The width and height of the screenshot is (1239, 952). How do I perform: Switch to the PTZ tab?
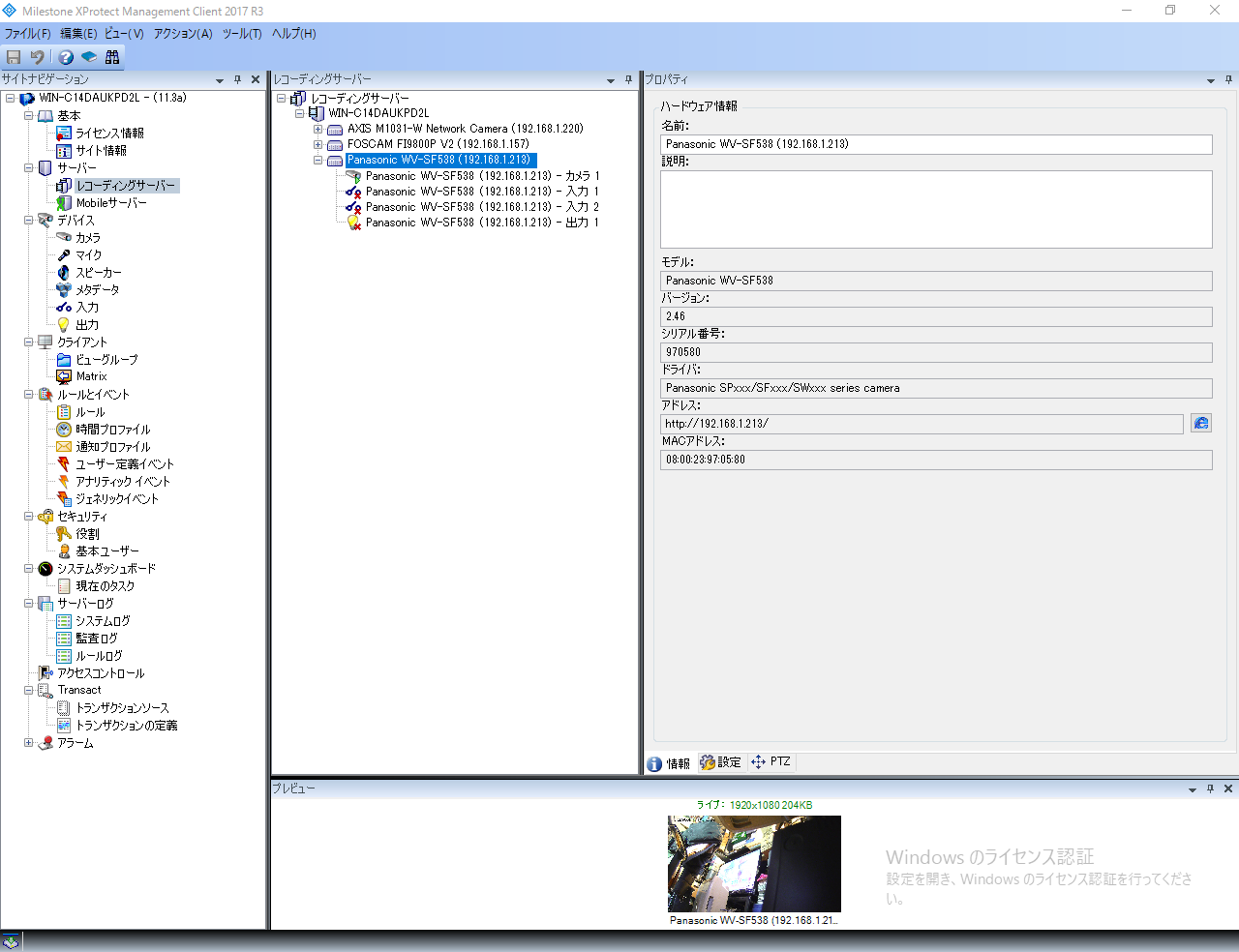(x=771, y=762)
